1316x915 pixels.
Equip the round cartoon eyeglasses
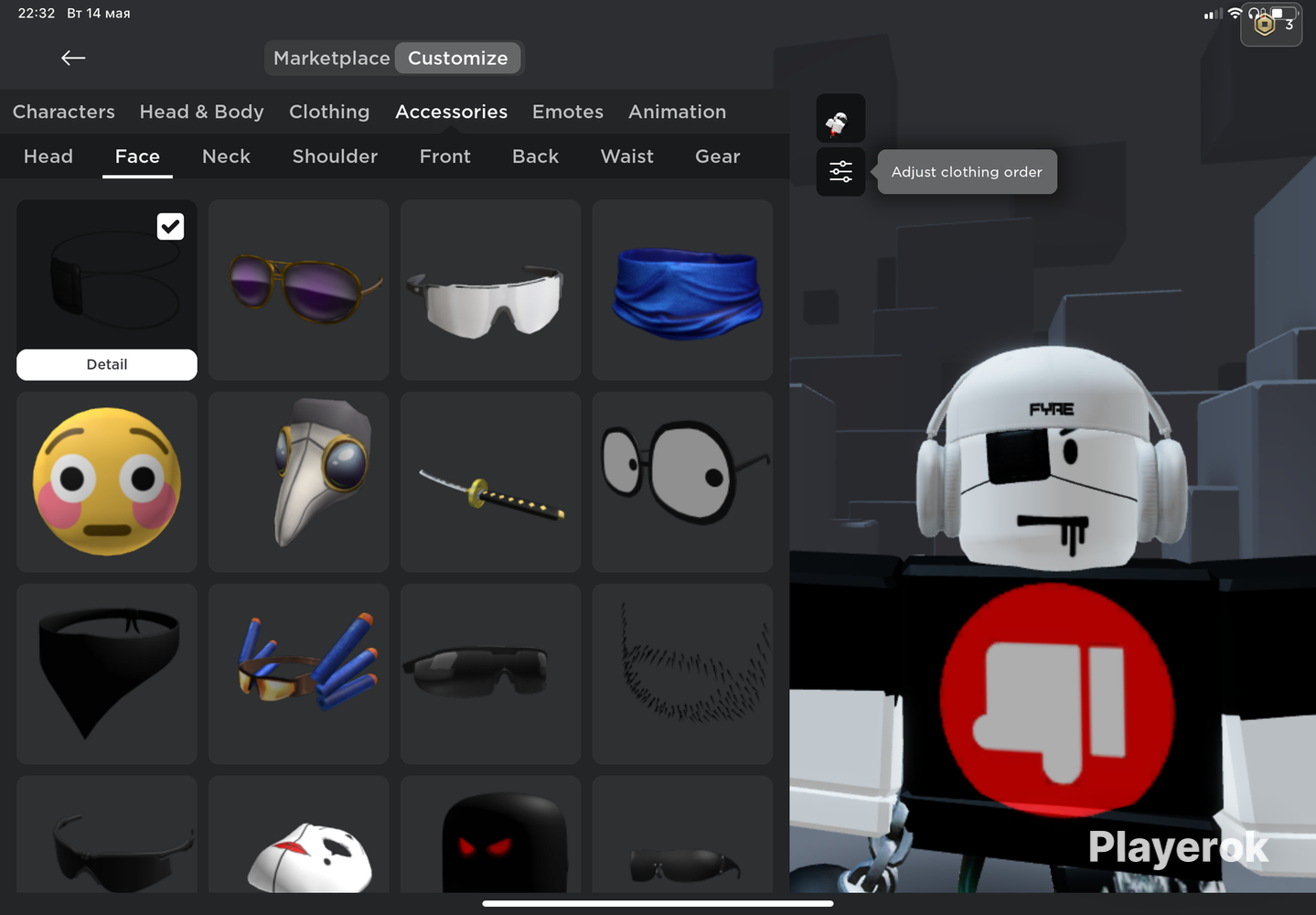683,482
